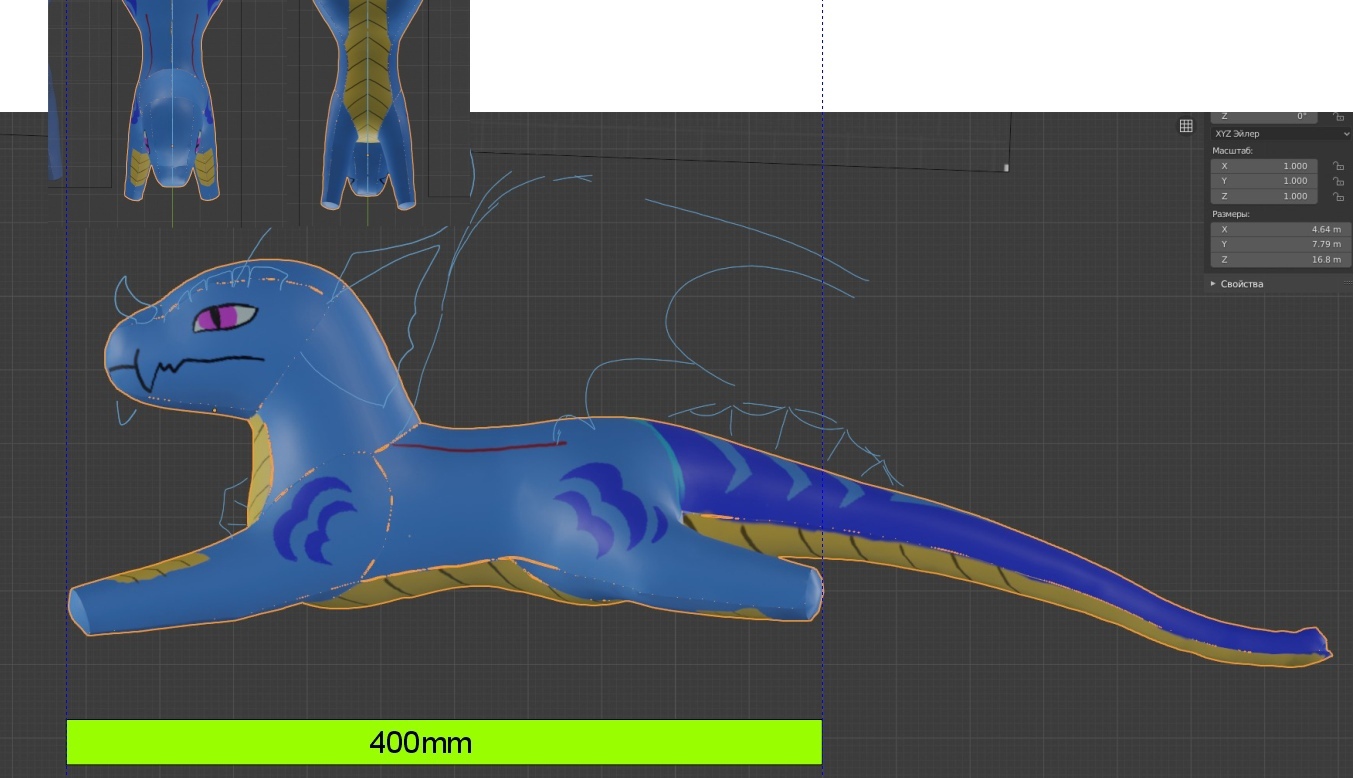The width and height of the screenshot is (1355, 778).
Task: Click the Размеры Z field showing 16.8 m
Action: (1280, 260)
